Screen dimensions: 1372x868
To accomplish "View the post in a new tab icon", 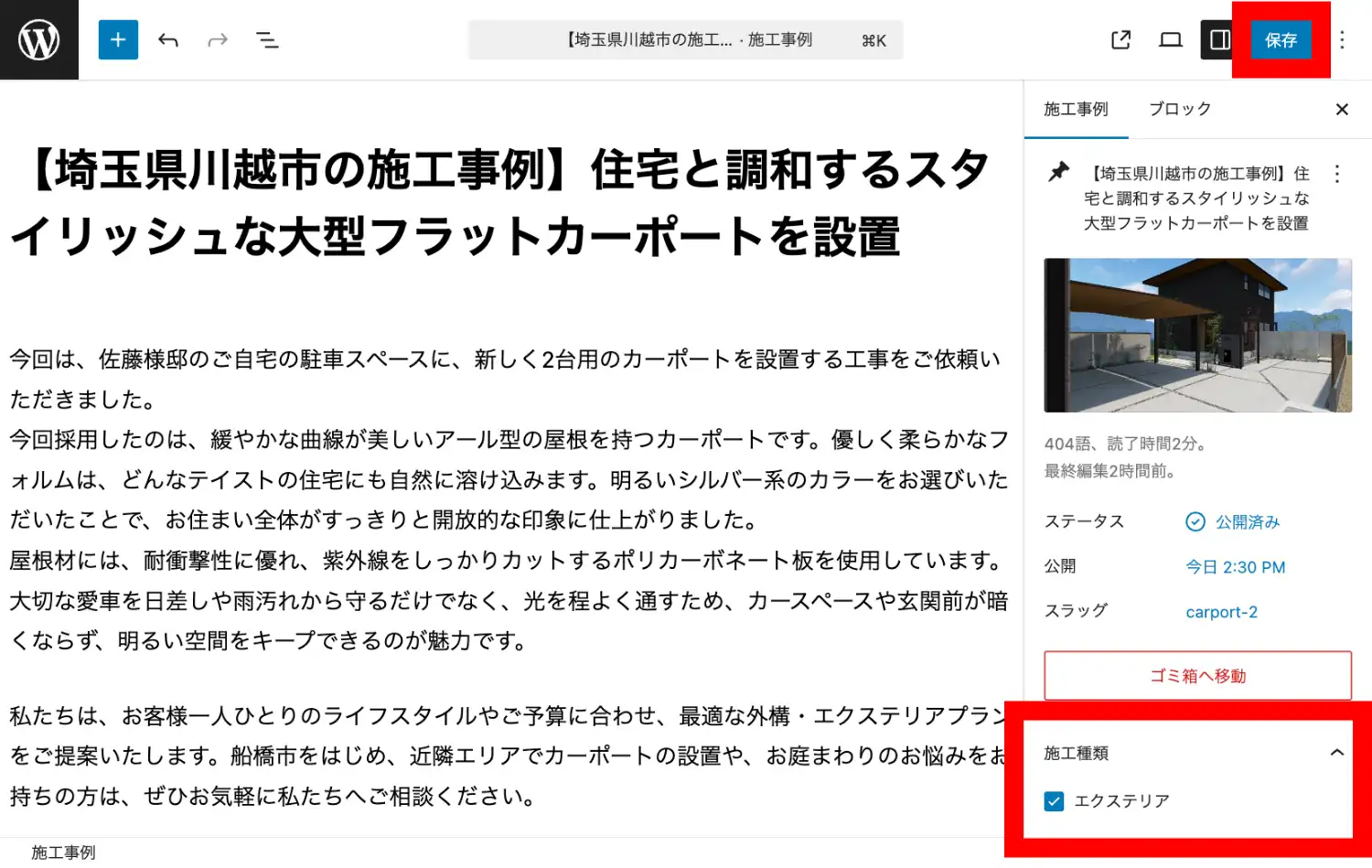I will click(x=1120, y=39).
